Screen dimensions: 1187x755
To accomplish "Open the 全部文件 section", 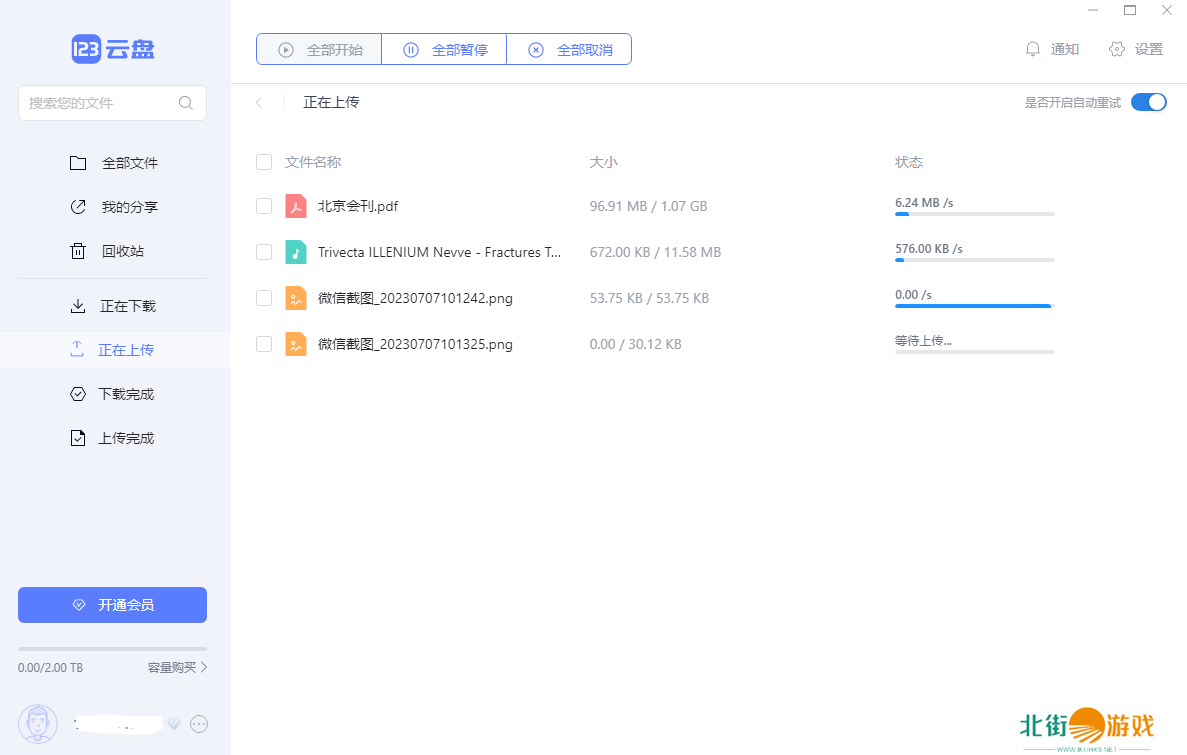I will pyautogui.click(x=128, y=163).
